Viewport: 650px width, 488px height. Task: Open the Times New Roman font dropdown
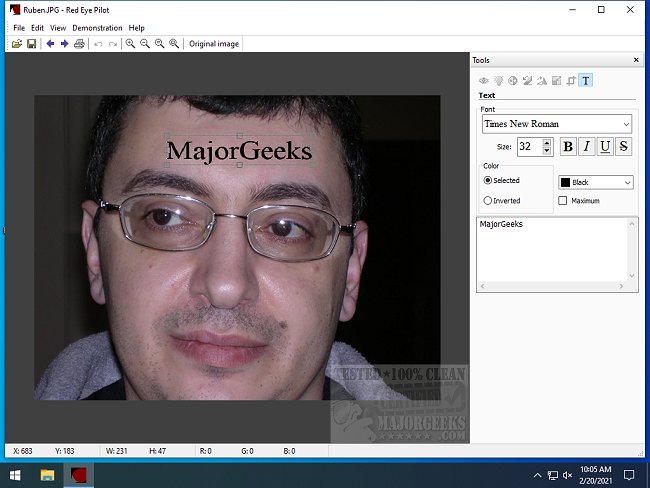pos(556,124)
